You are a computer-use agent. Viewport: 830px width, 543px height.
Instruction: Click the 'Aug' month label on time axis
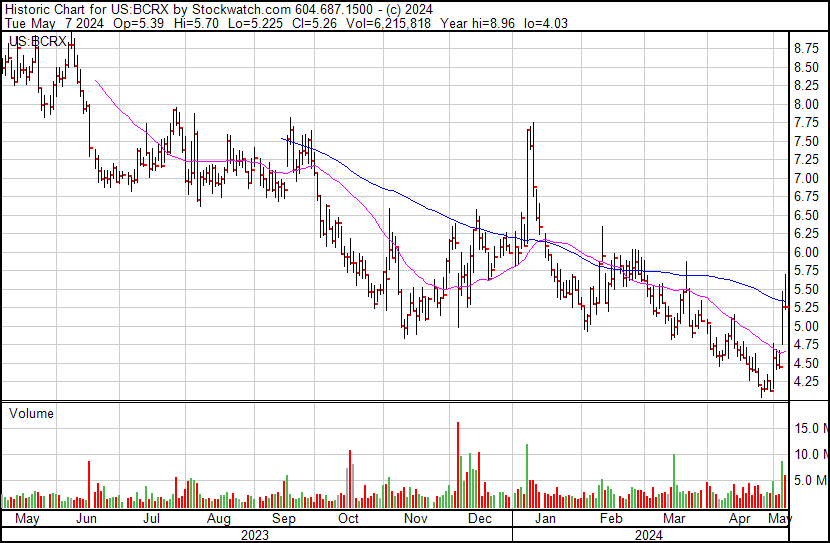click(x=219, y=519)
